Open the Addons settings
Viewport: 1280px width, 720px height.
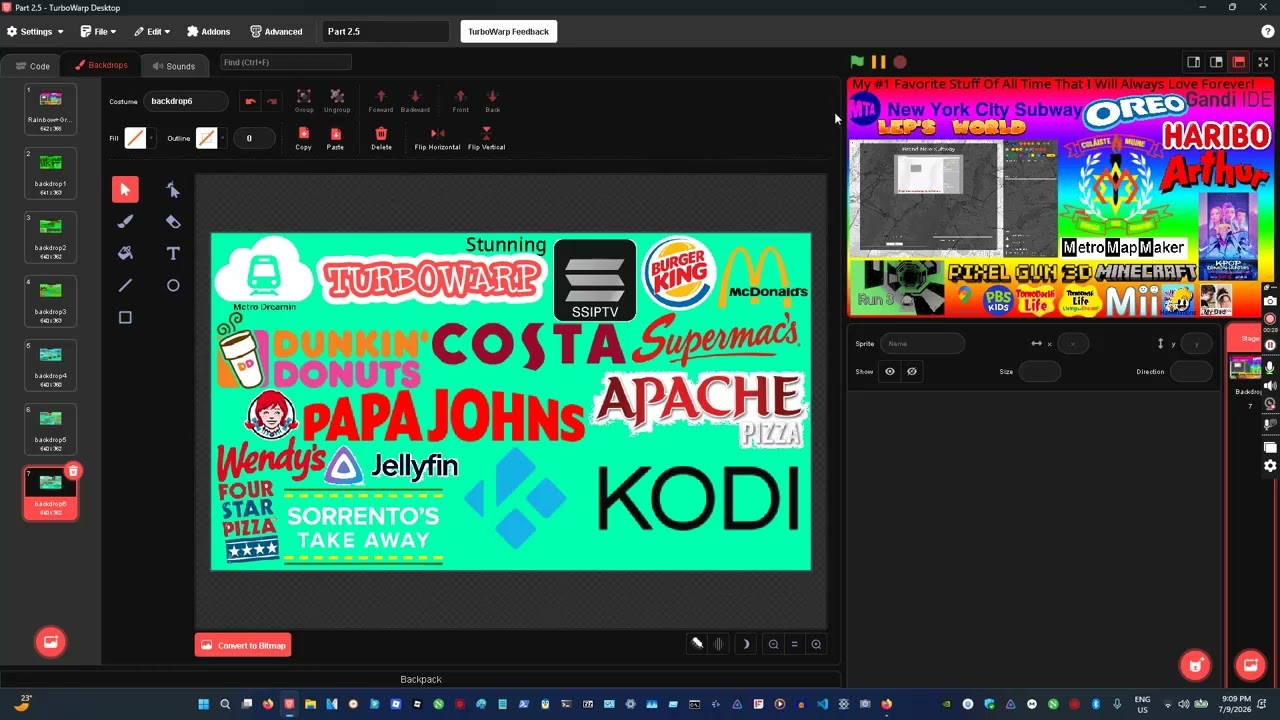pos(208,31)
